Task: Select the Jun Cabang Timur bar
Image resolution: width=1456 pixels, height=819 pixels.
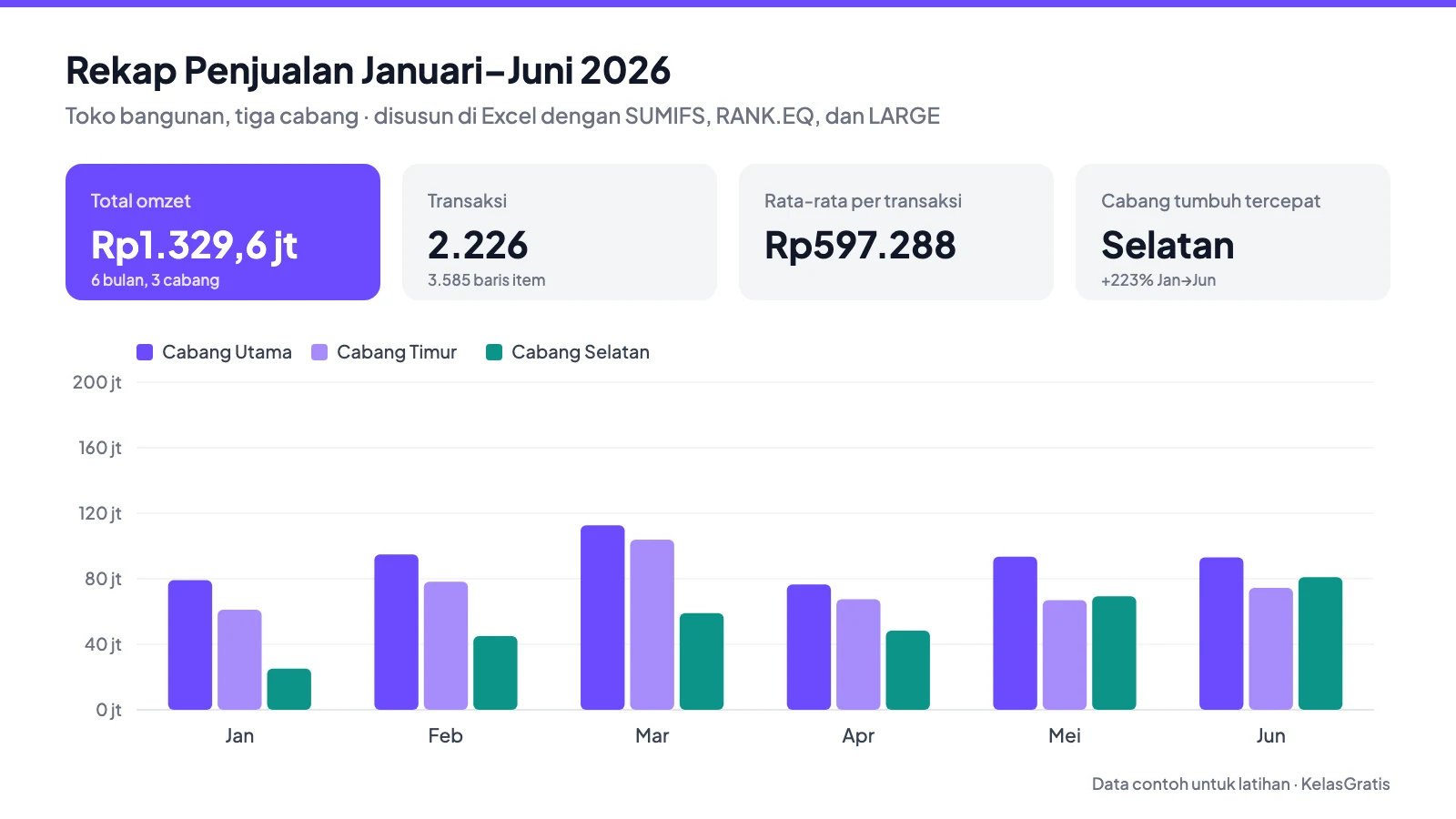Action: pos(1270,649)
